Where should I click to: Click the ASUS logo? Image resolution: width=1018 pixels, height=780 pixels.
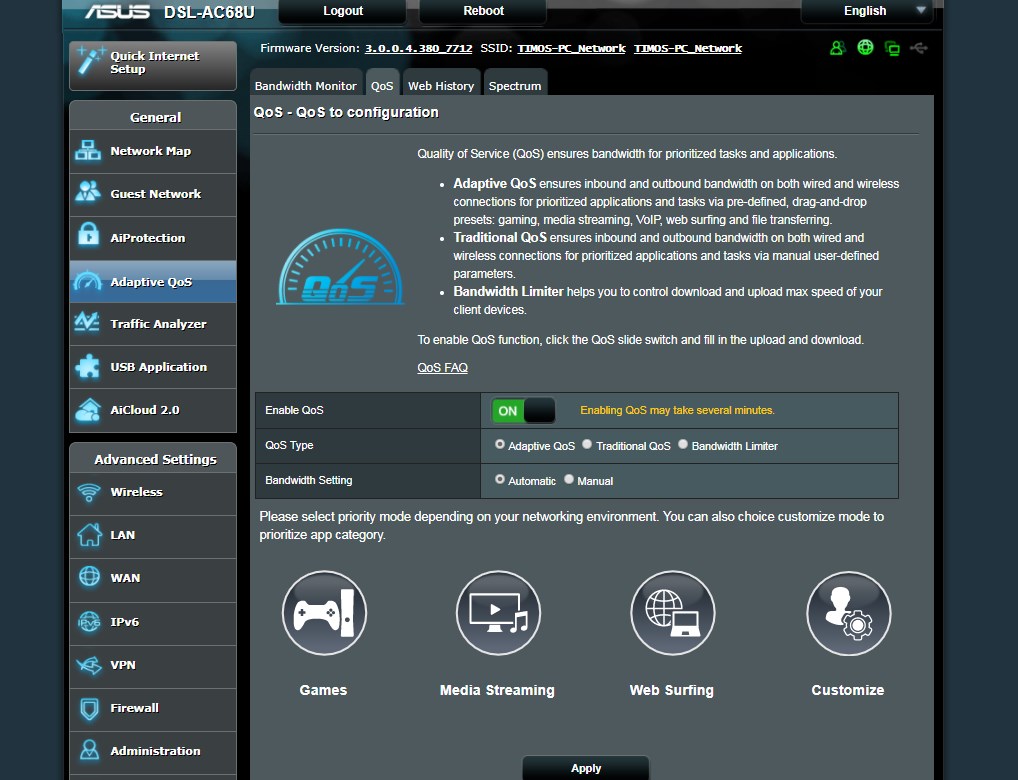118,12
